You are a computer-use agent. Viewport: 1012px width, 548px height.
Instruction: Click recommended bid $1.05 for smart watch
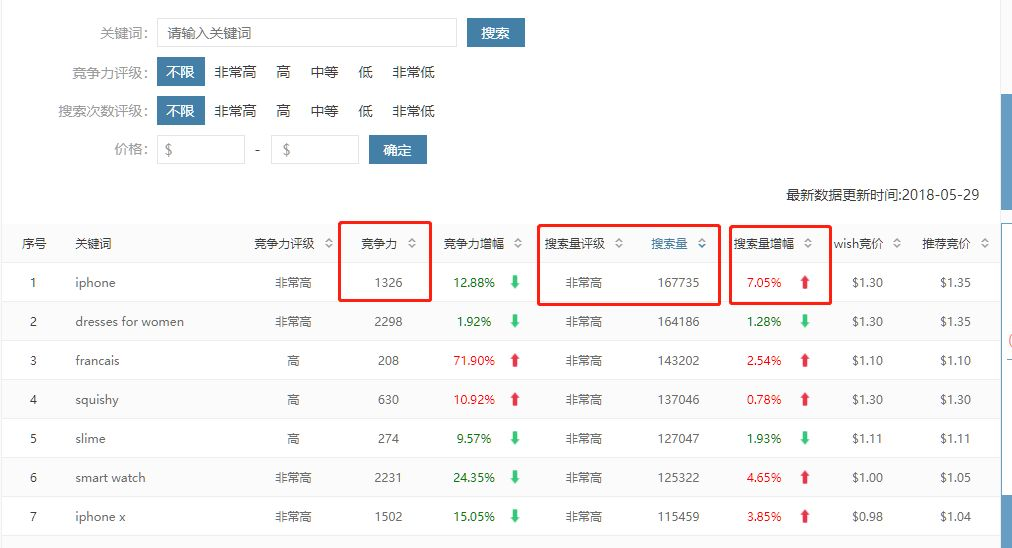pos(955,478)
